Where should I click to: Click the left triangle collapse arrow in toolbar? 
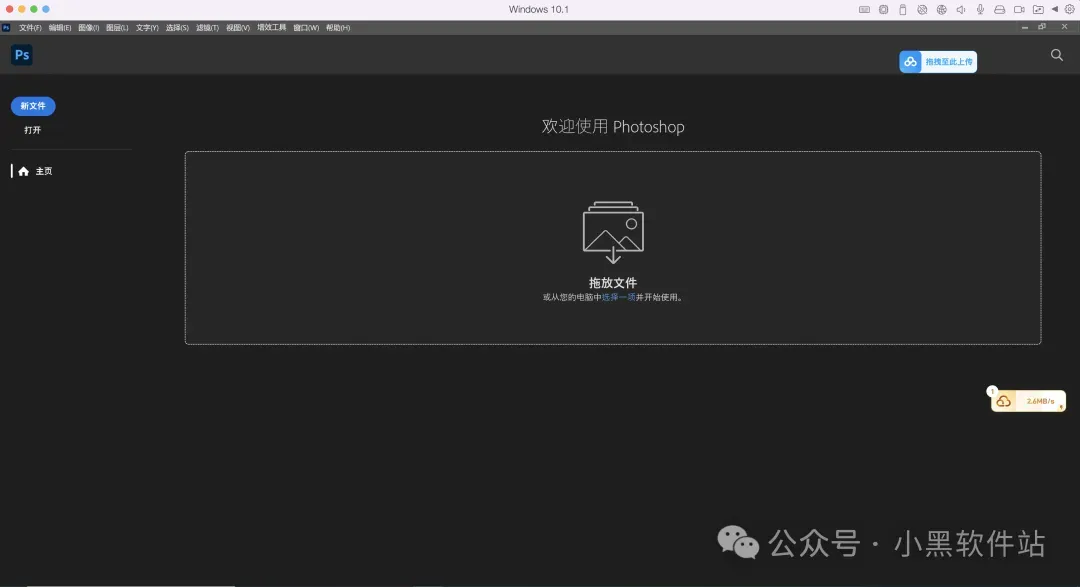[1055, 10]
